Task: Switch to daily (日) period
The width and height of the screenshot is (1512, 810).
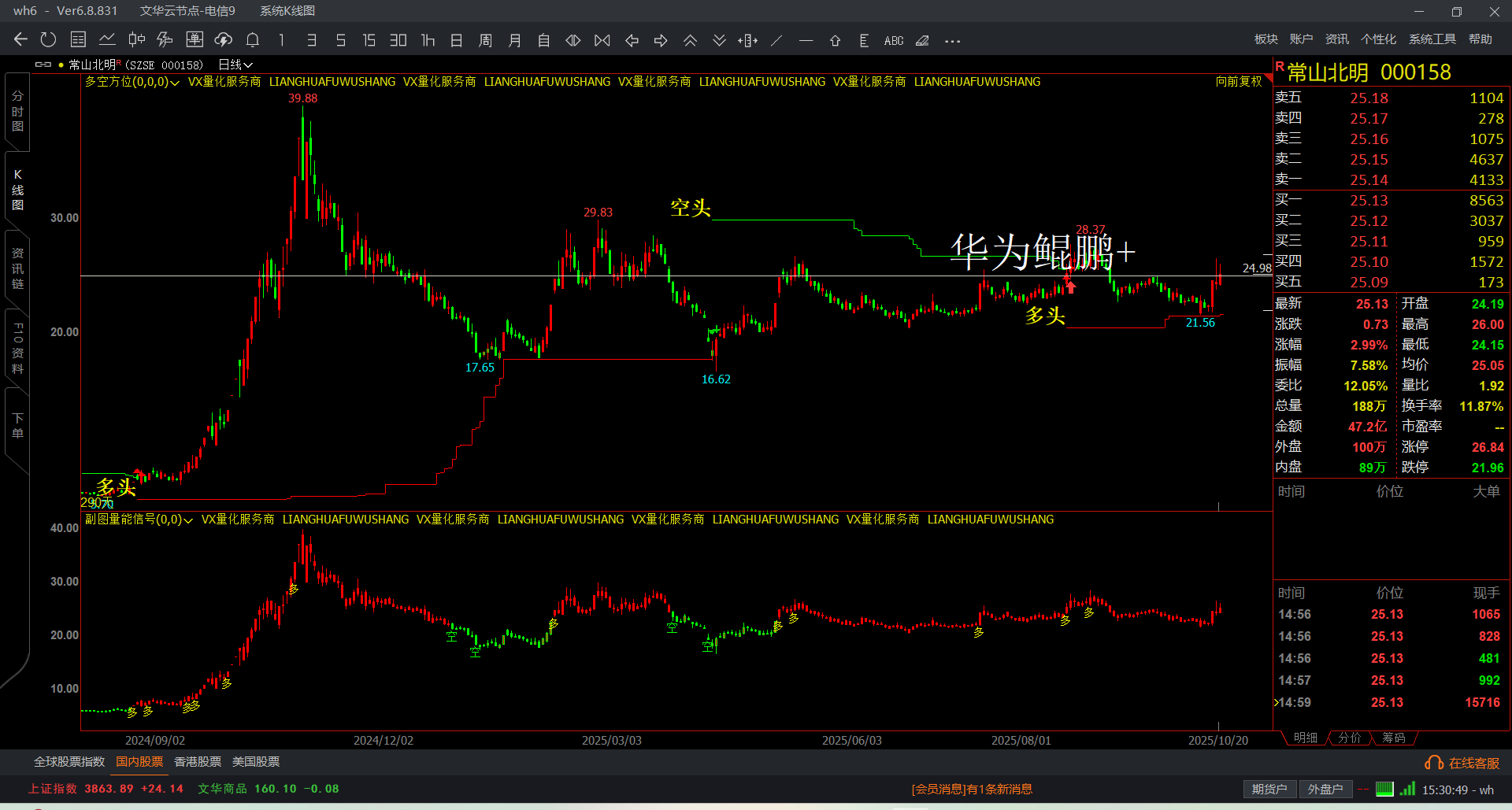Action: [456, 40]
